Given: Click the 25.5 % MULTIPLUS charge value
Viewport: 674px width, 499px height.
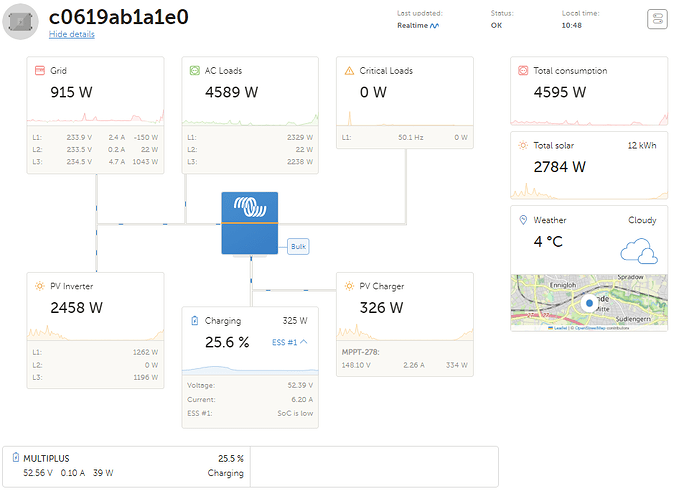Looking at the screenshot, I should point(231,459).
